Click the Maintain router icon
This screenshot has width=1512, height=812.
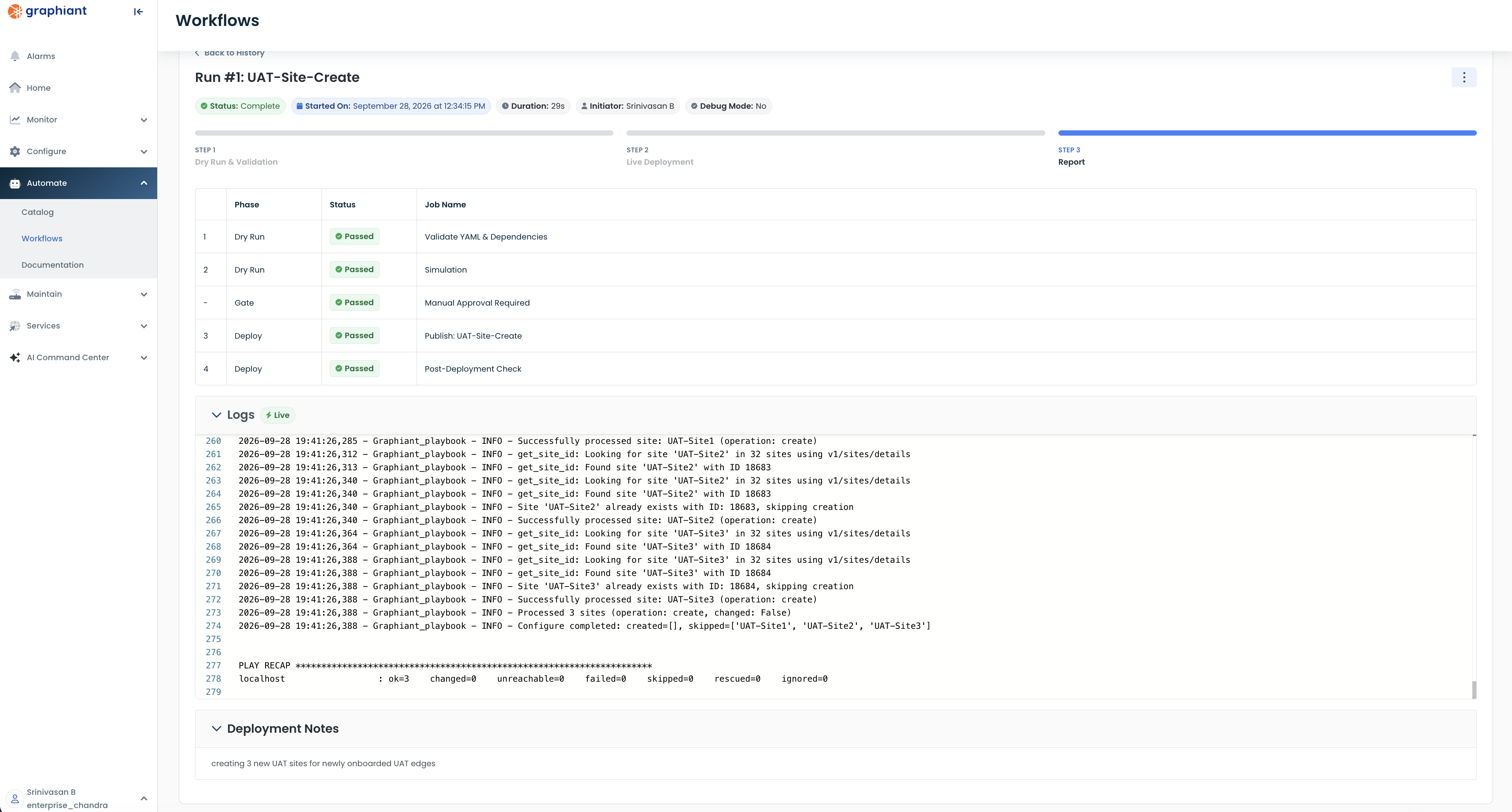point(15,294)
